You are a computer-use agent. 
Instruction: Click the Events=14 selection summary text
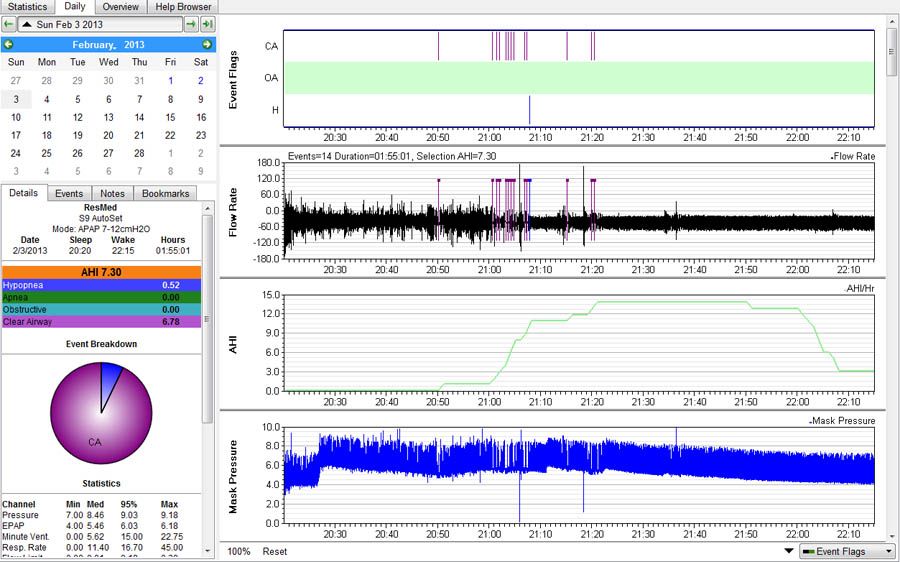(392, 156)
